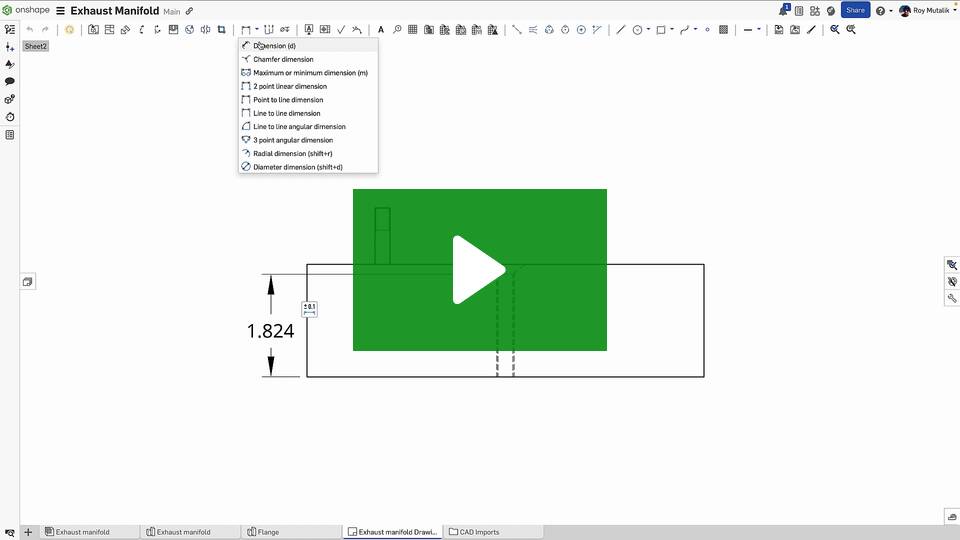Click the app store icon by notifications
Viewport: 960px width, 540px height.
pos(814,11)
